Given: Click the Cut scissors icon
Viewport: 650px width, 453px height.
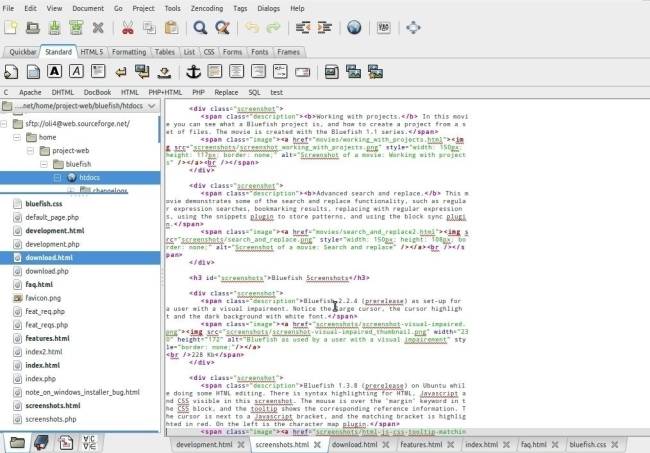Looking at the screenshot, I should tap(128, 28).
